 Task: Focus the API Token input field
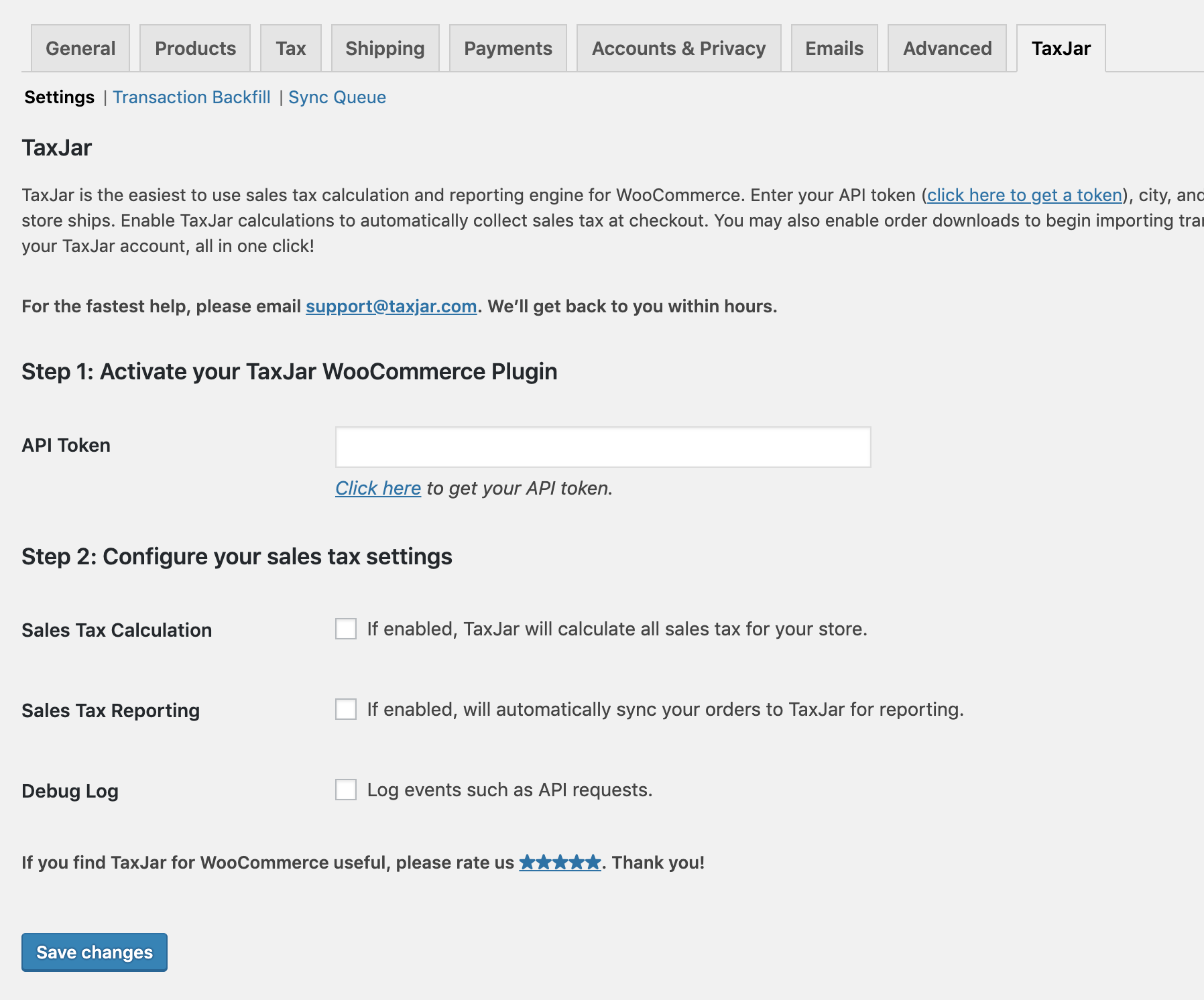[x=603, y=447]
